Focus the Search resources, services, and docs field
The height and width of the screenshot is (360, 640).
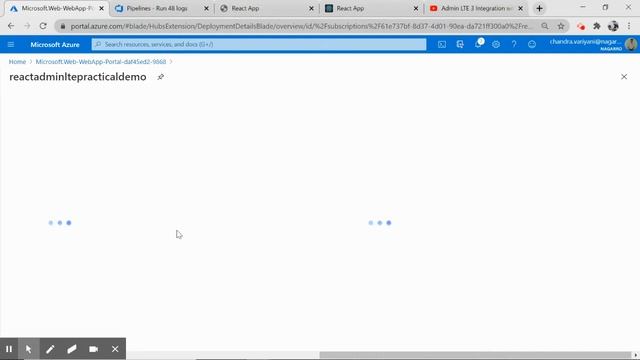[x=259, y=44]
